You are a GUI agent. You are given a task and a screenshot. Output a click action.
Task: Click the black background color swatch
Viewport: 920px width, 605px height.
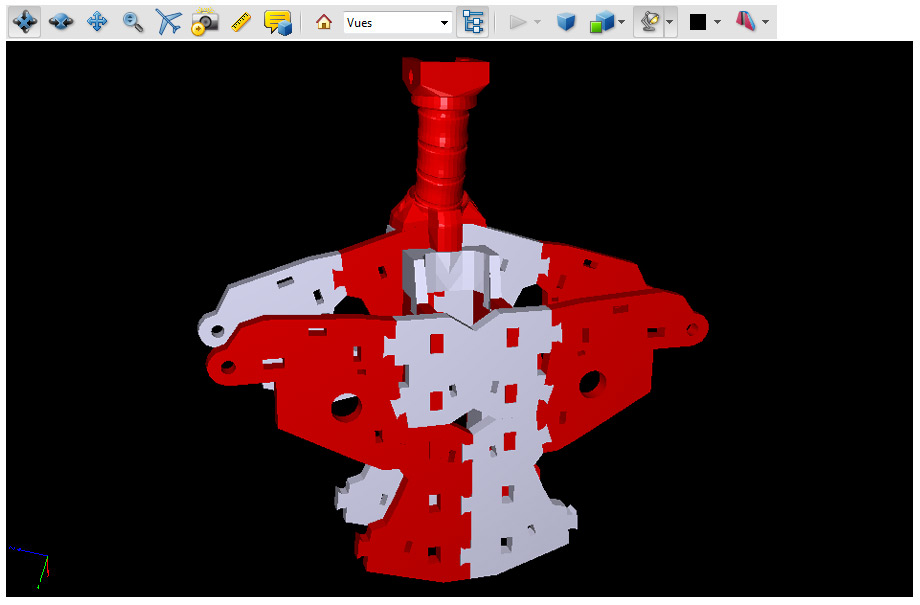698,22
